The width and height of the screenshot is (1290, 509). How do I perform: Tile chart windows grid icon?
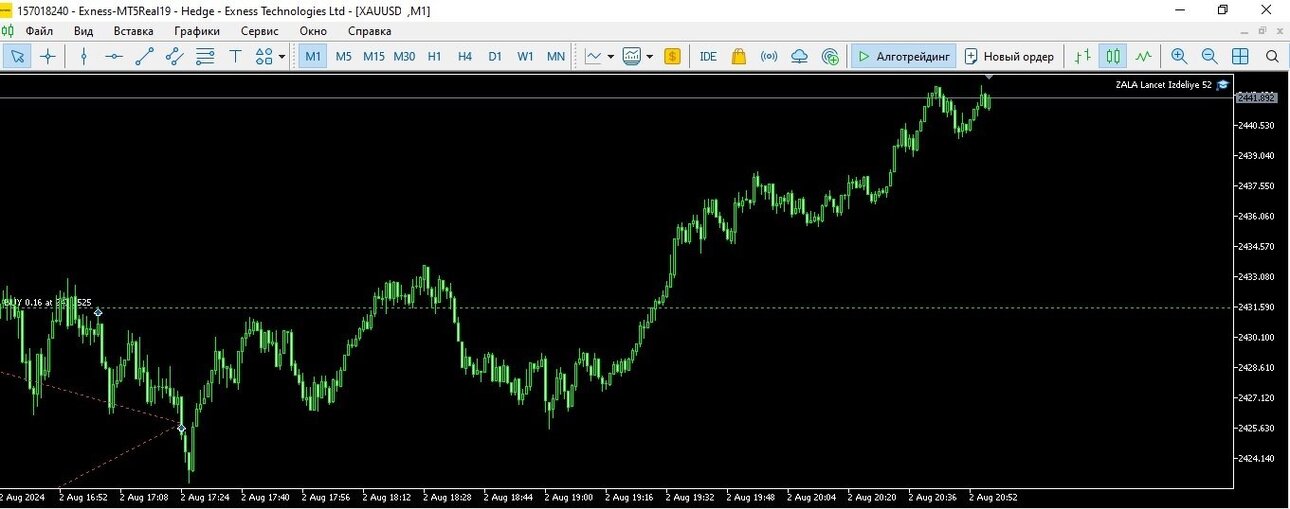(x=1240, y=57)
